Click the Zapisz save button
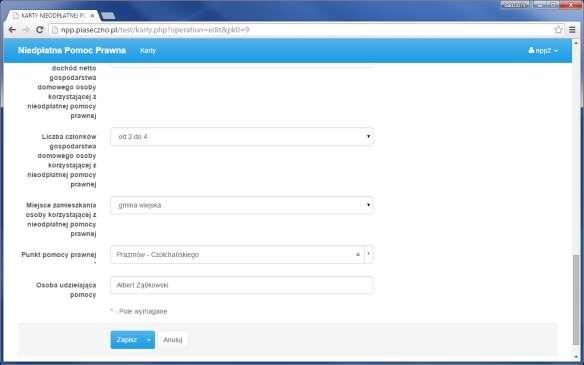 (127, 340)
